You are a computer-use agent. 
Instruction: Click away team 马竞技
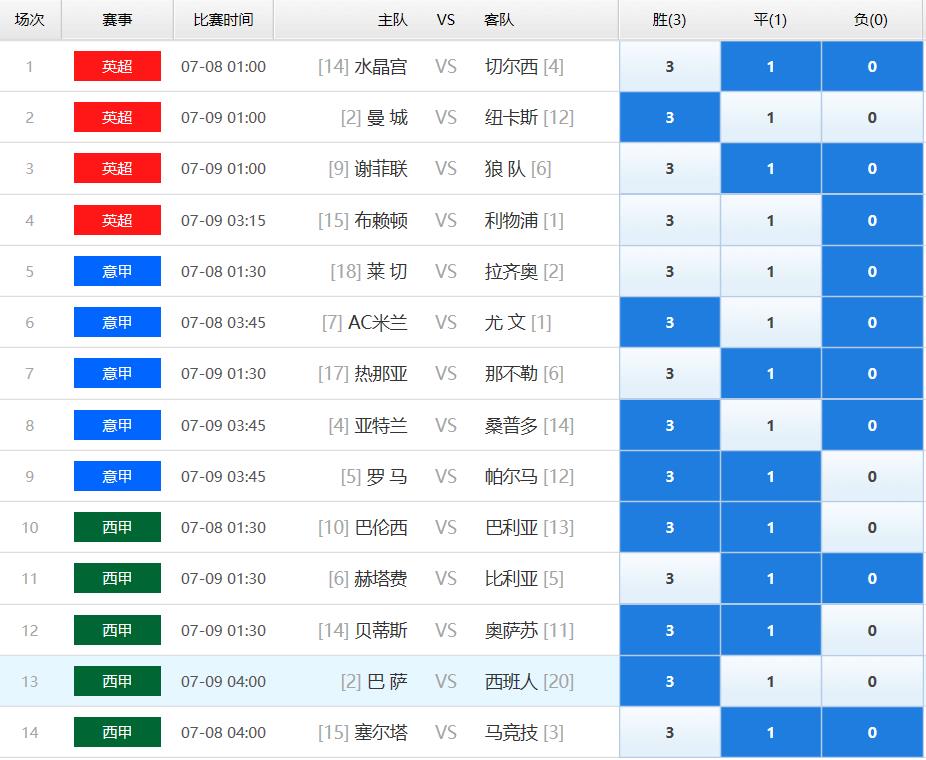coord(511,732)
